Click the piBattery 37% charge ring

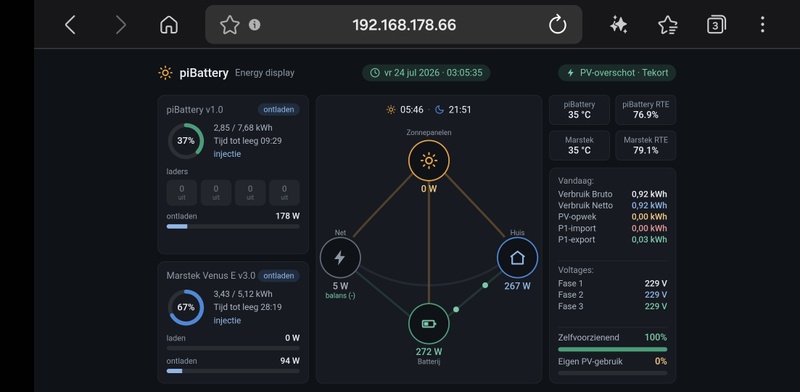click(186, 141)
